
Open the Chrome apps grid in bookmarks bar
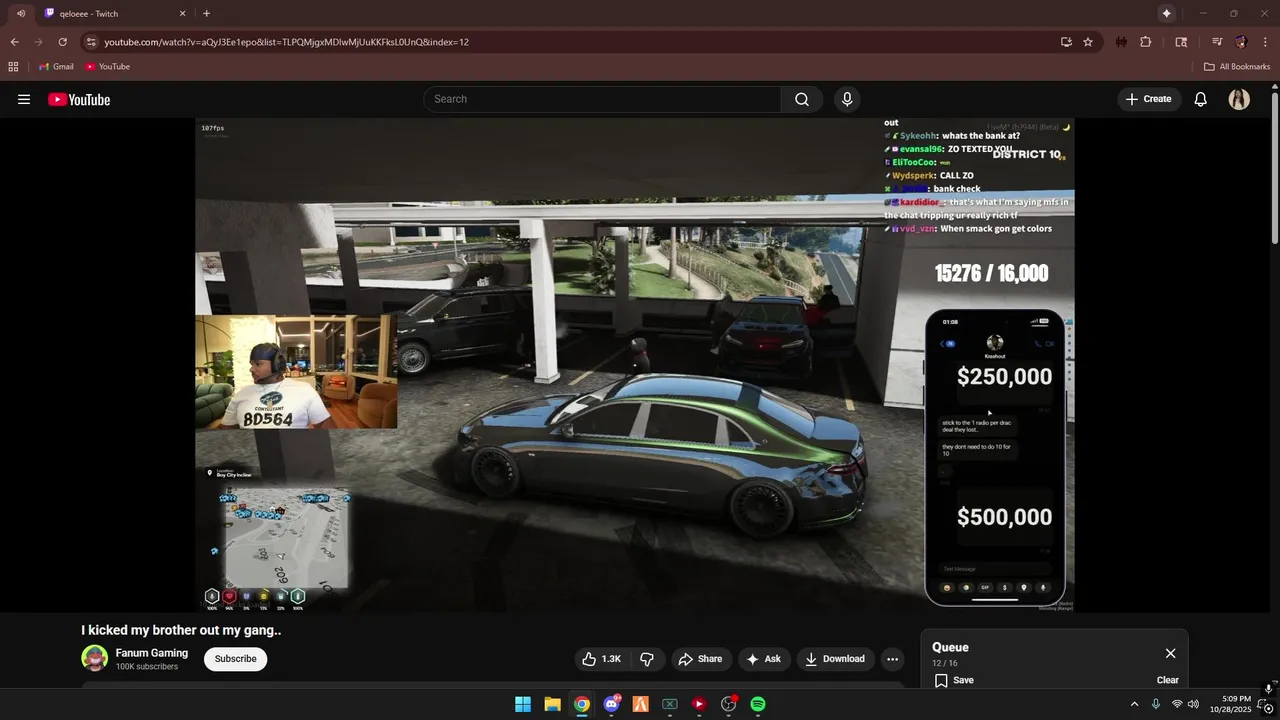click(x=13, y=67)
